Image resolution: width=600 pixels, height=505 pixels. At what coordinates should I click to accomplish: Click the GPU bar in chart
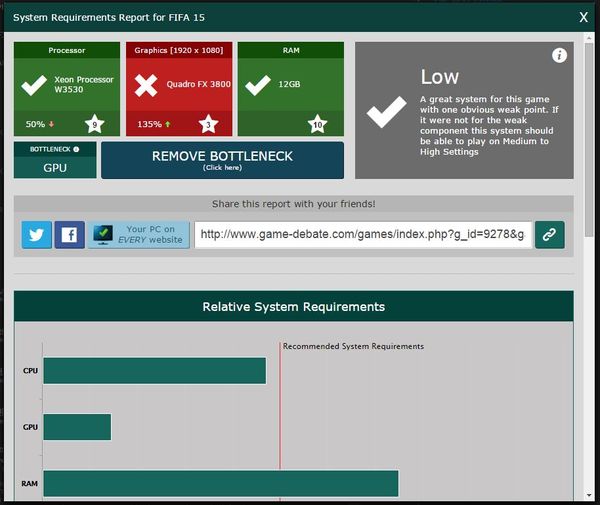[x=77, y=427]
